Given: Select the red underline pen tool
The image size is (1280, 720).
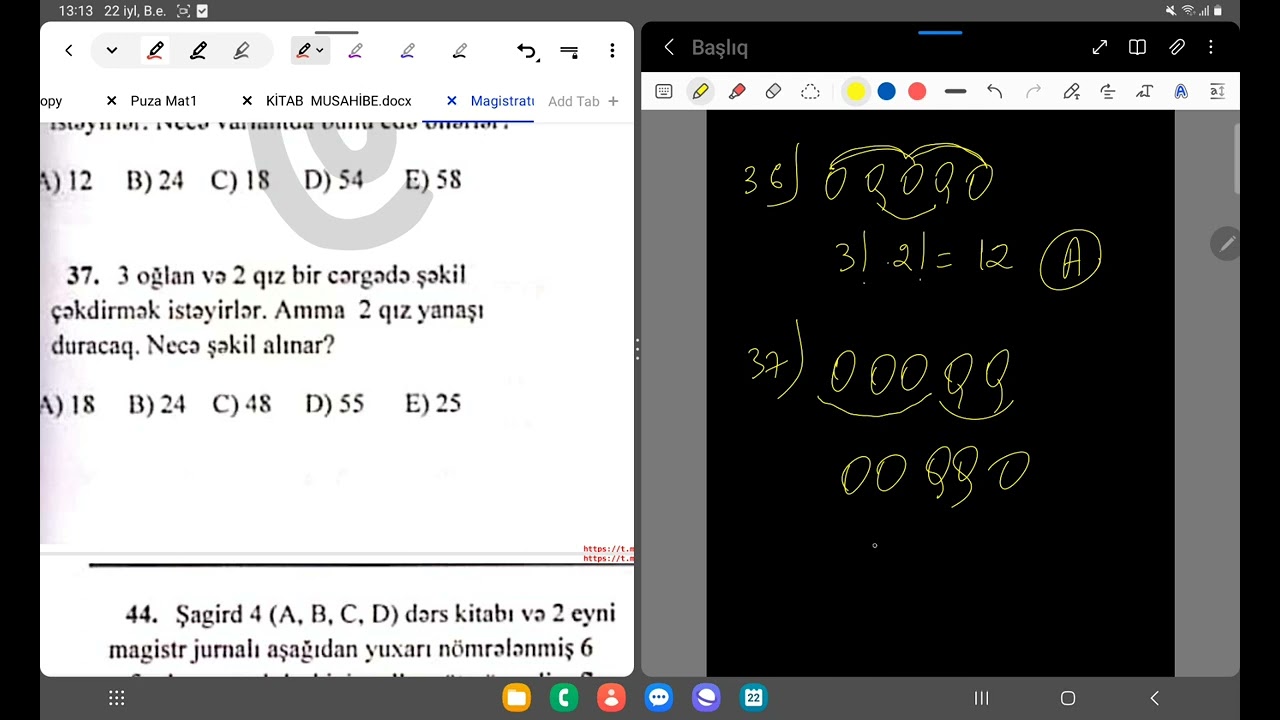Looking at the screenshot, I should [x=155, y=50].
